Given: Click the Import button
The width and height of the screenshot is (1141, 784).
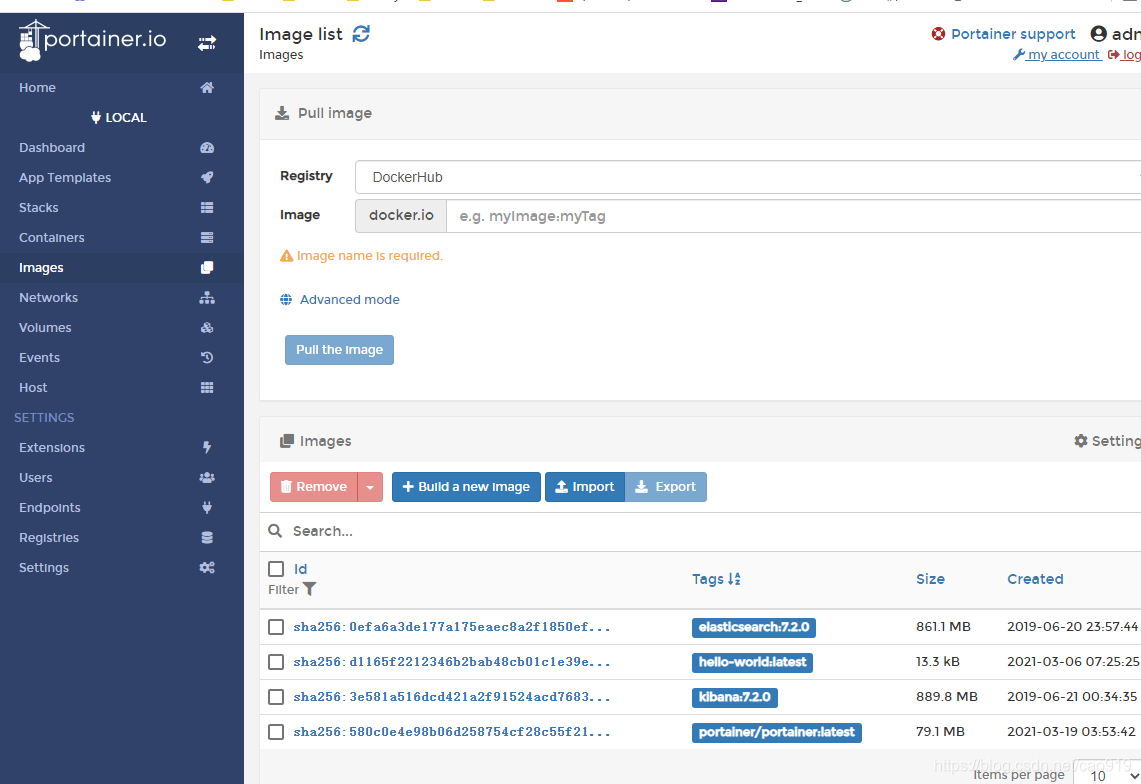Looking at the screenshot, I should [x=585, y=487].
